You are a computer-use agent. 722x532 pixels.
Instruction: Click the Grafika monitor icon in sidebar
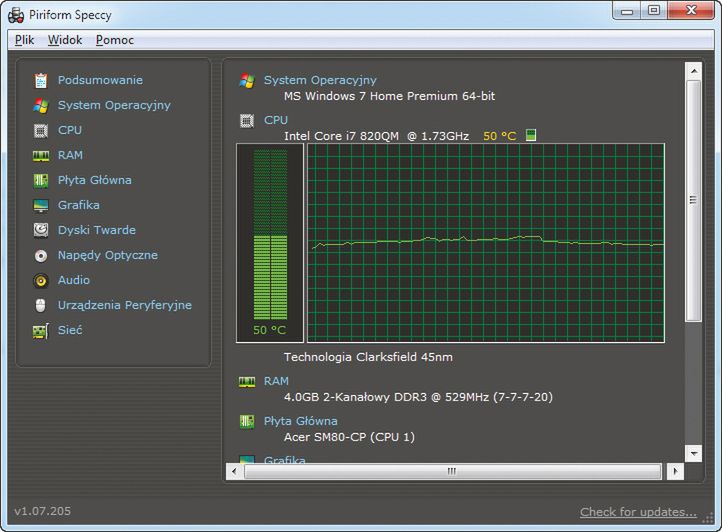click(x=40, y=205)
